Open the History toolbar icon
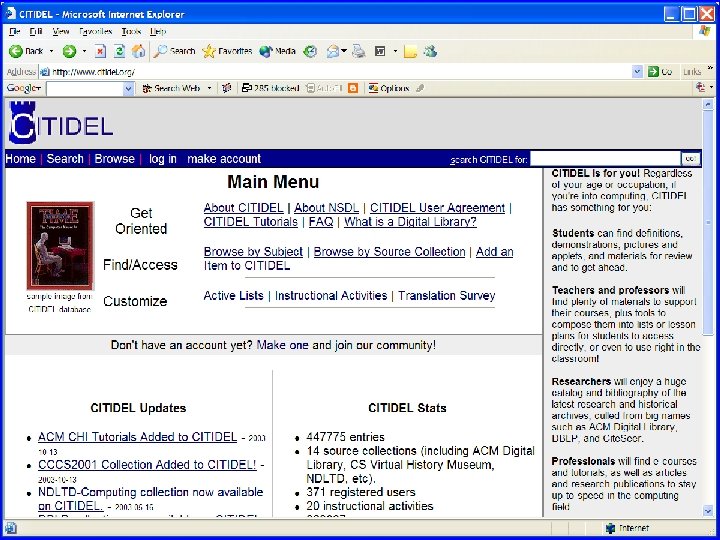Screen dimensions: 720x540 tap(311, 51)
